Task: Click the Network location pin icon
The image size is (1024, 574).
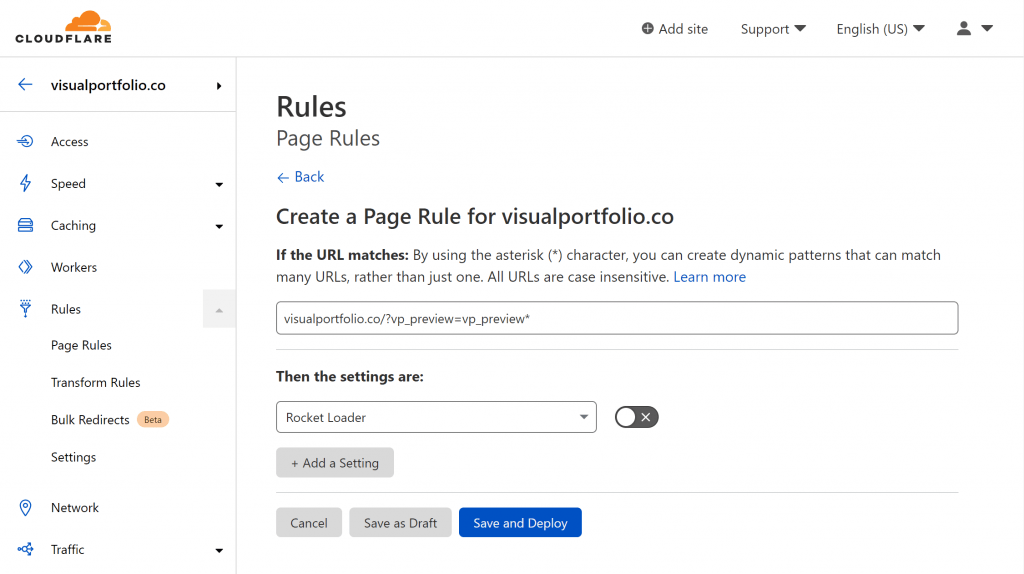Action: (x=25, y=507)
